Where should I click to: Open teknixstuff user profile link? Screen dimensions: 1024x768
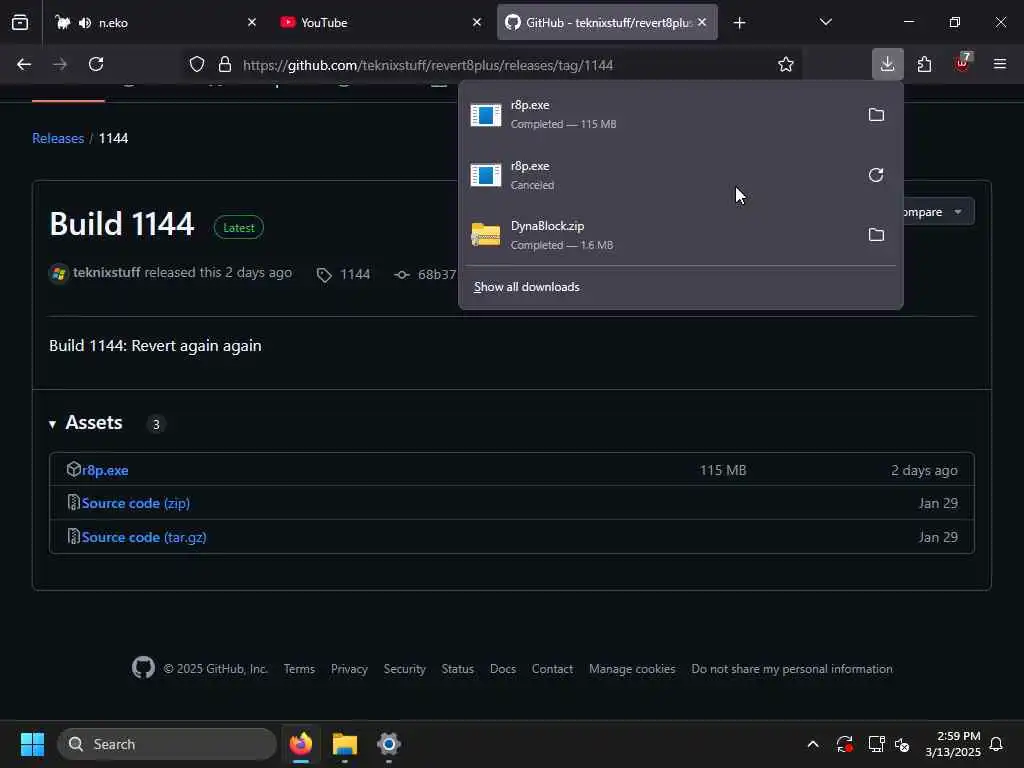click(106, 272)
